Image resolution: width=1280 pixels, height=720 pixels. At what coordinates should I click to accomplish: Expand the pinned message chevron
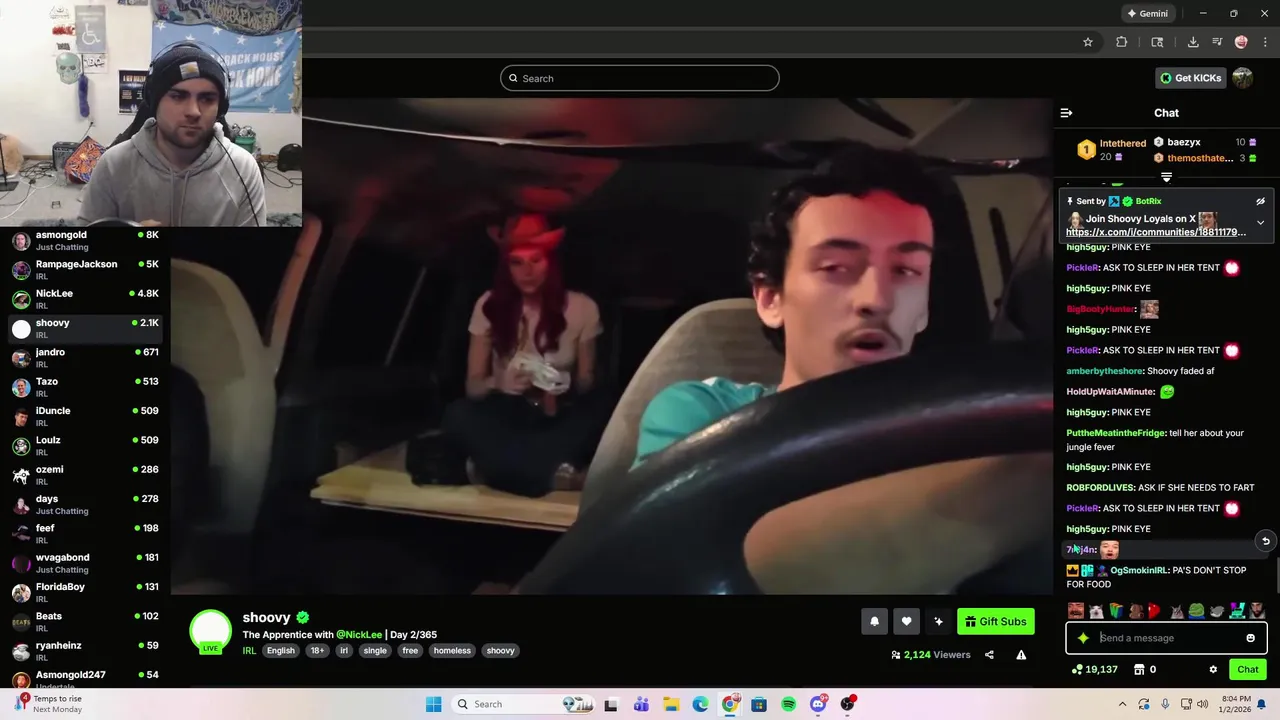tap(1260, 222)
